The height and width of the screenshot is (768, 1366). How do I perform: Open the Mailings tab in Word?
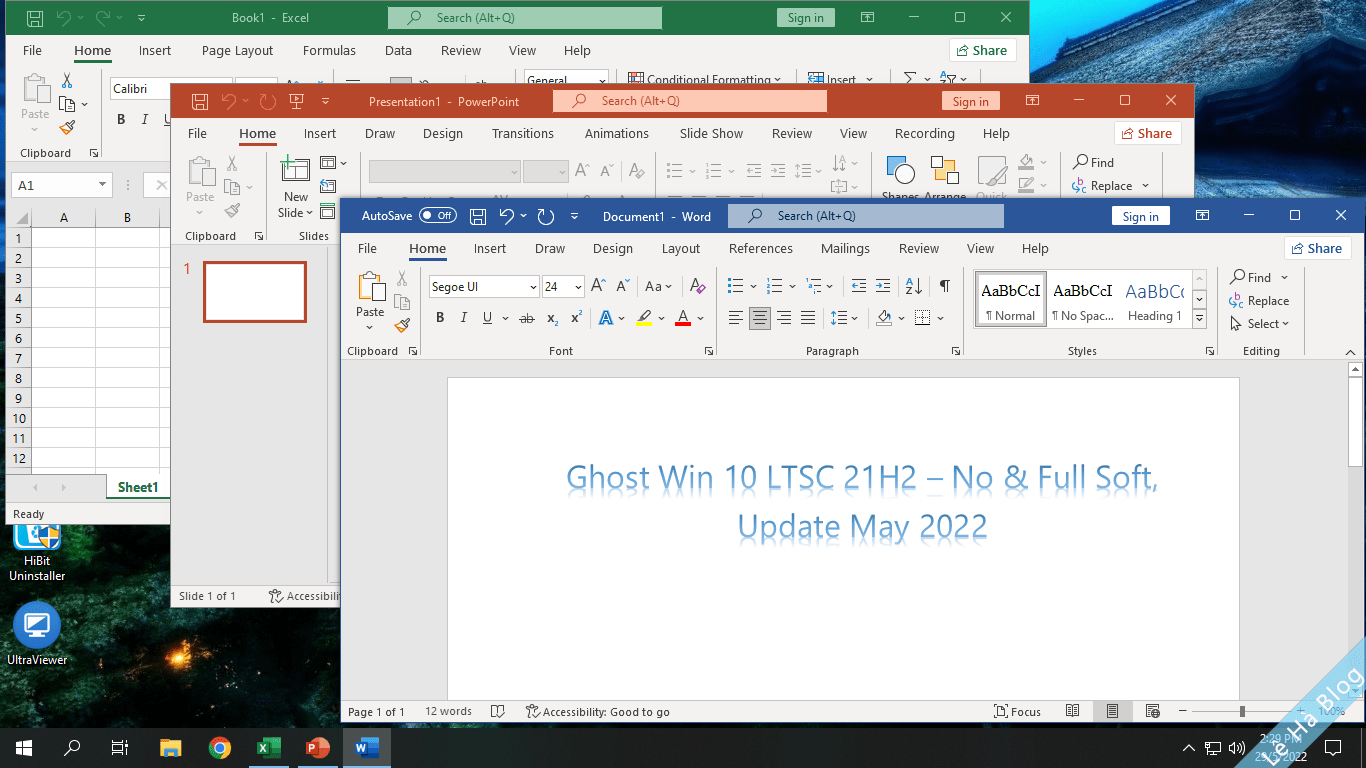845,248
